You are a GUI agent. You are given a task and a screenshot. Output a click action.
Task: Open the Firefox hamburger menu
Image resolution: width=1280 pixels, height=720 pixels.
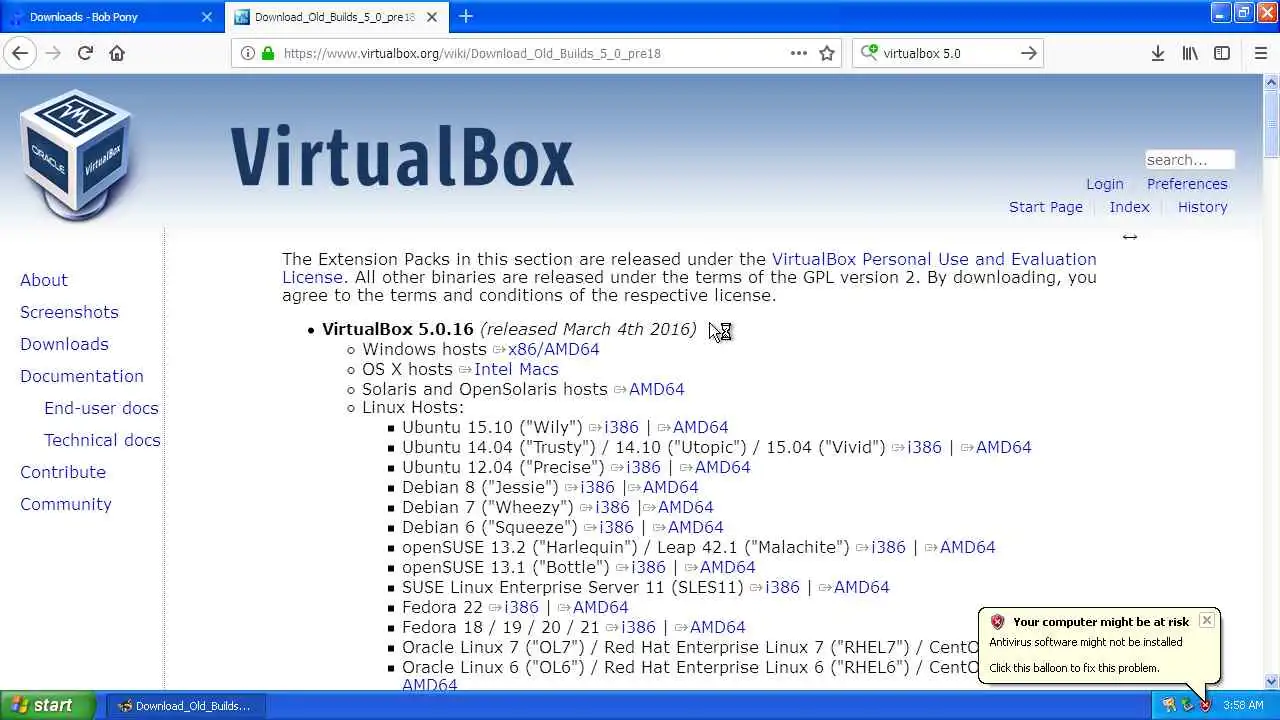coord(1261,53)
